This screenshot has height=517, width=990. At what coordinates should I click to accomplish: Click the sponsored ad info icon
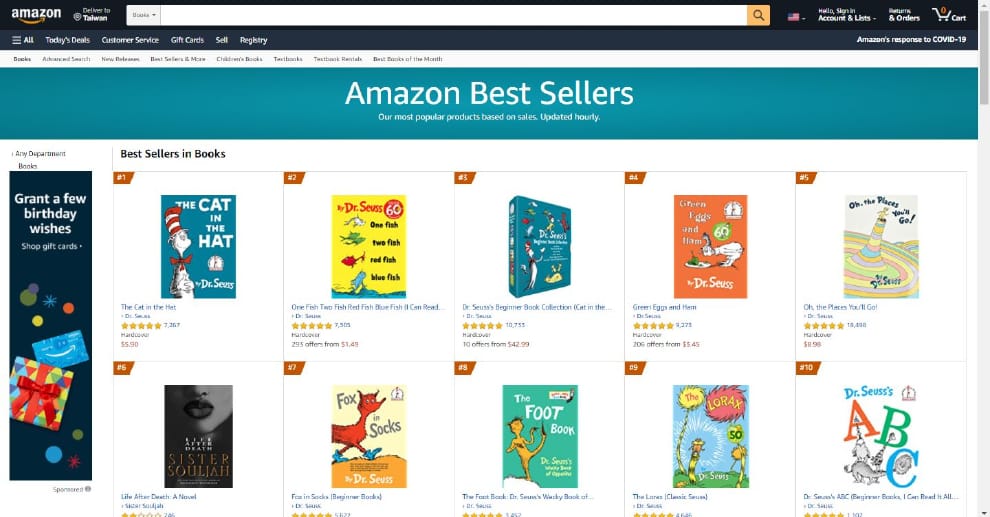88,489
